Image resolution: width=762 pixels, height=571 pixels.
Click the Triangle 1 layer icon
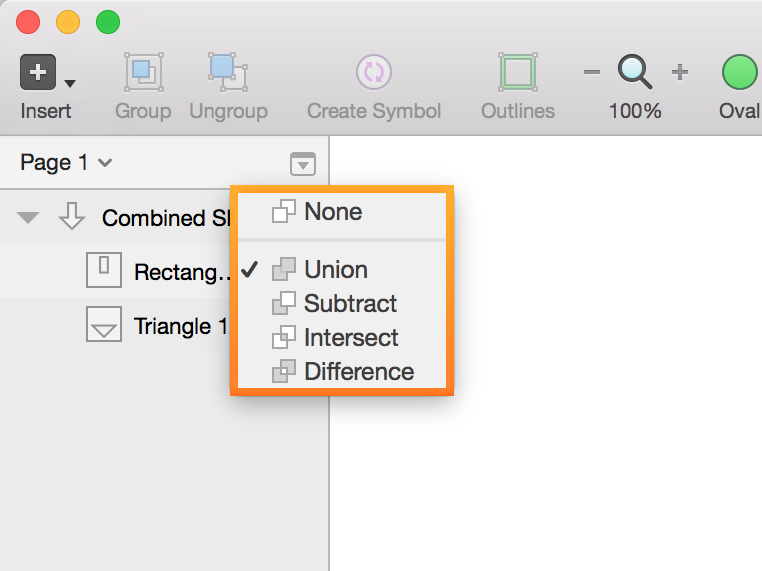point(104,326)
